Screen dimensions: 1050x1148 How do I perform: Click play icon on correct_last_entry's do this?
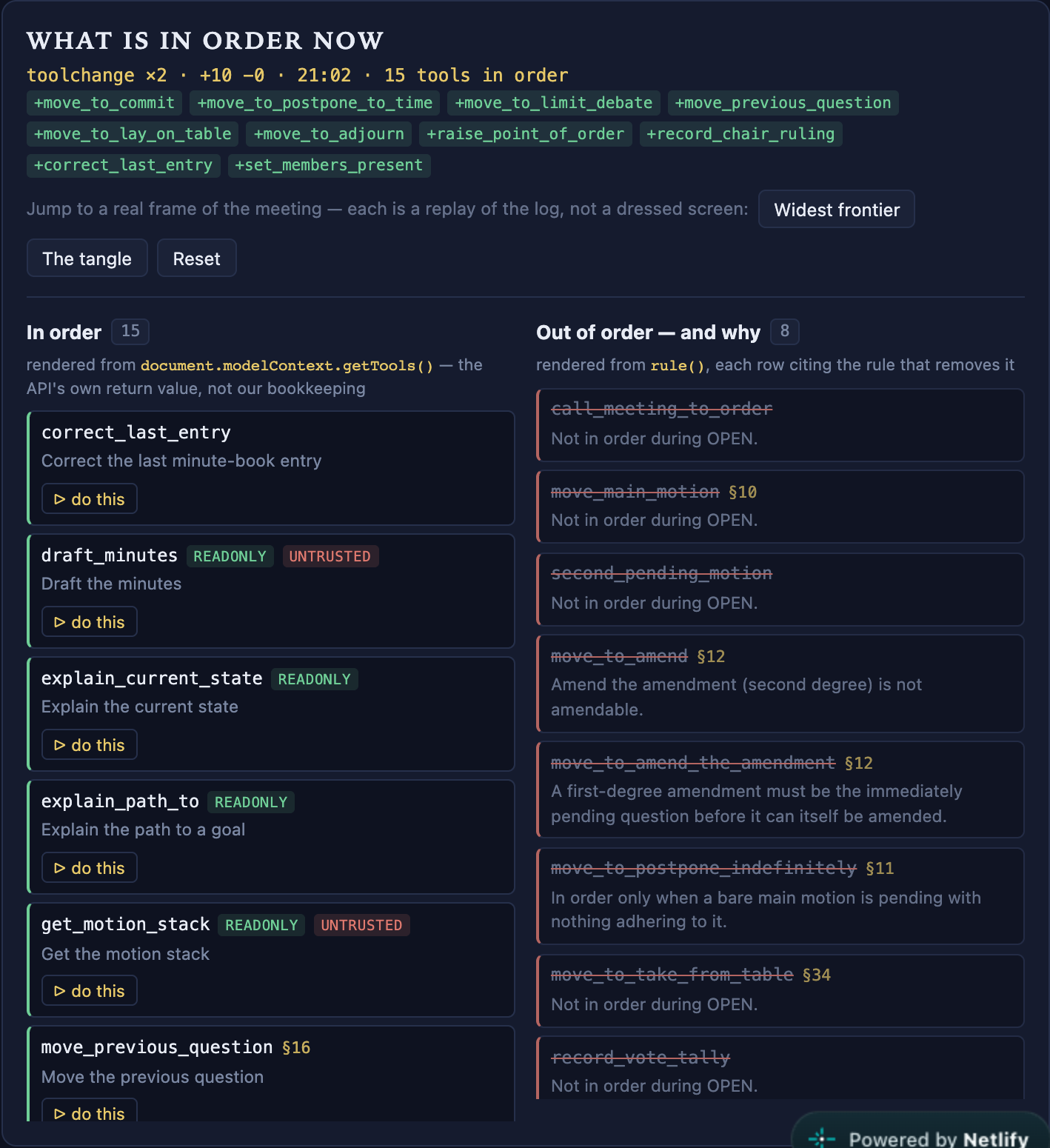pos(60,499)
